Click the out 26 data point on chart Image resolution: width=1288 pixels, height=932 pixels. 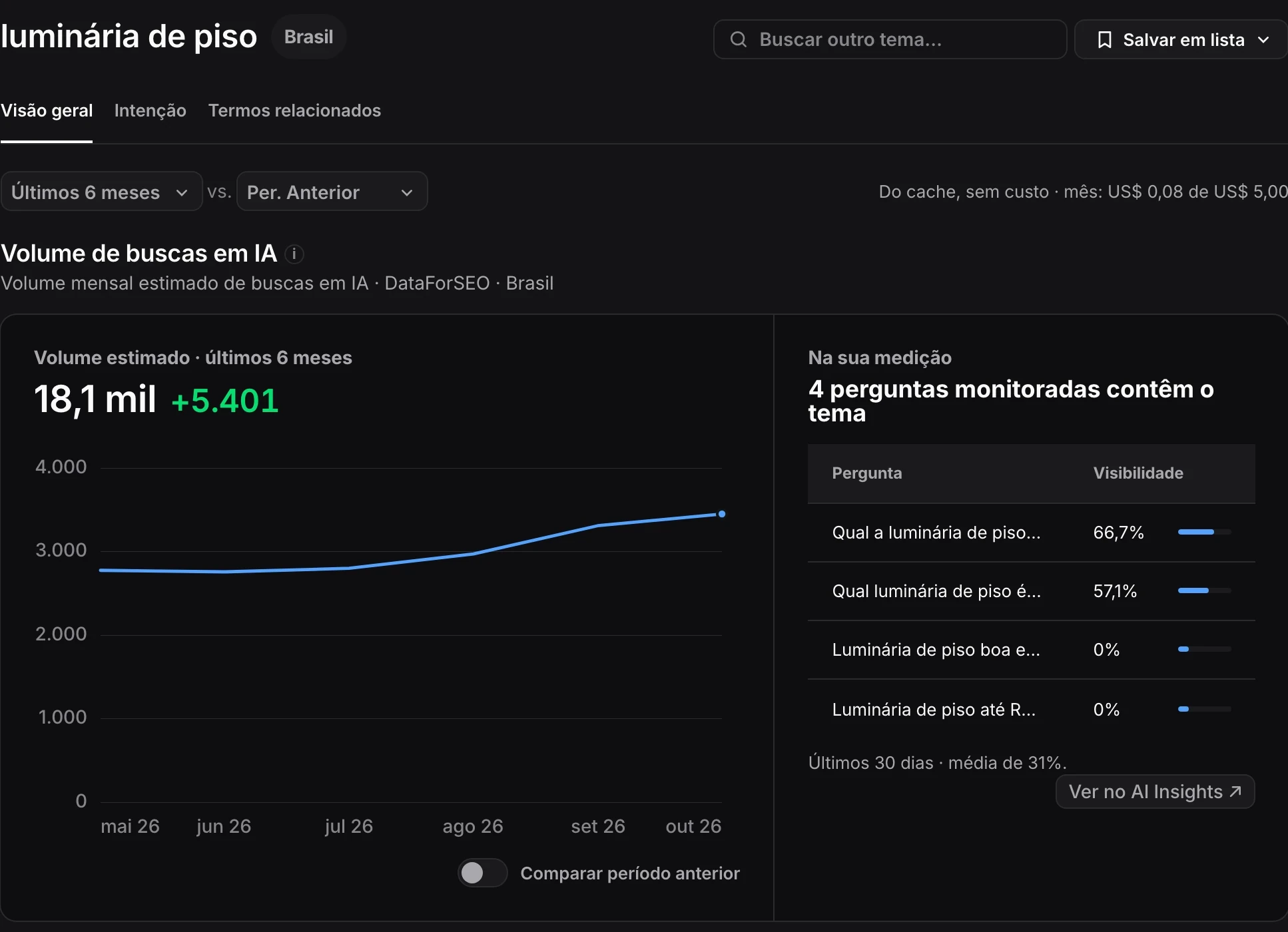coord(722,514)
